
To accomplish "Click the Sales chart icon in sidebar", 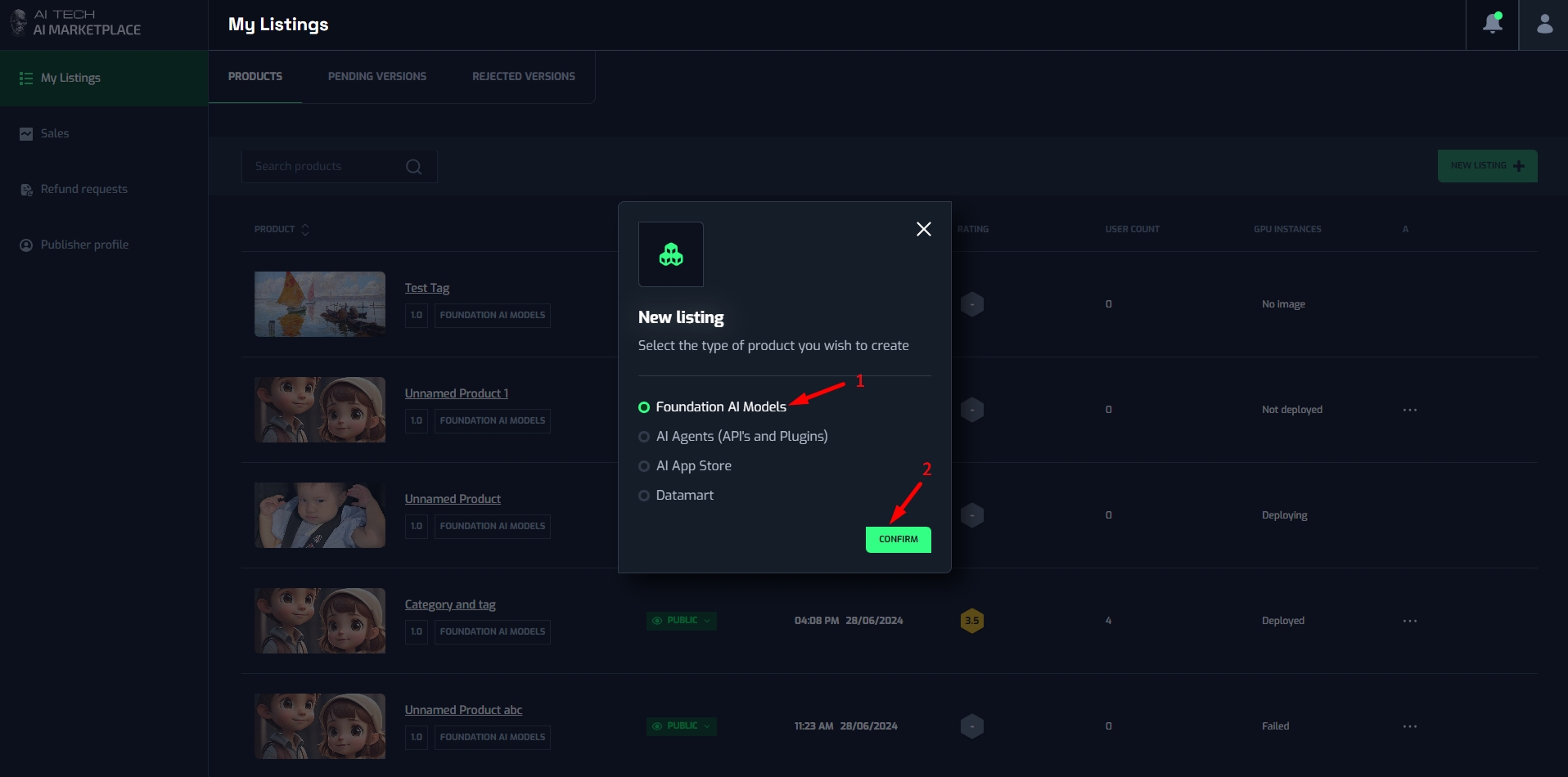I will click(x=26, y=134).
